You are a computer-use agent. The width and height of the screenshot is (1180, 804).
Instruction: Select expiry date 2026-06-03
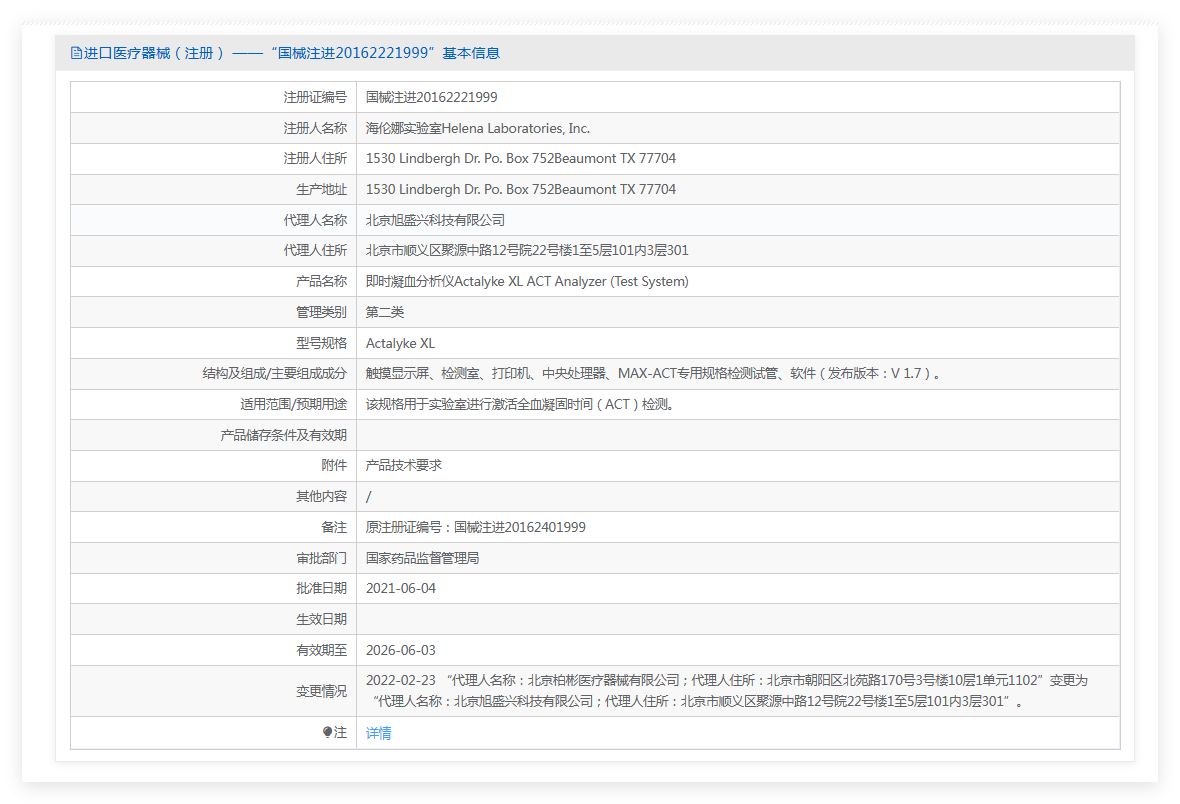click(400, 650)
